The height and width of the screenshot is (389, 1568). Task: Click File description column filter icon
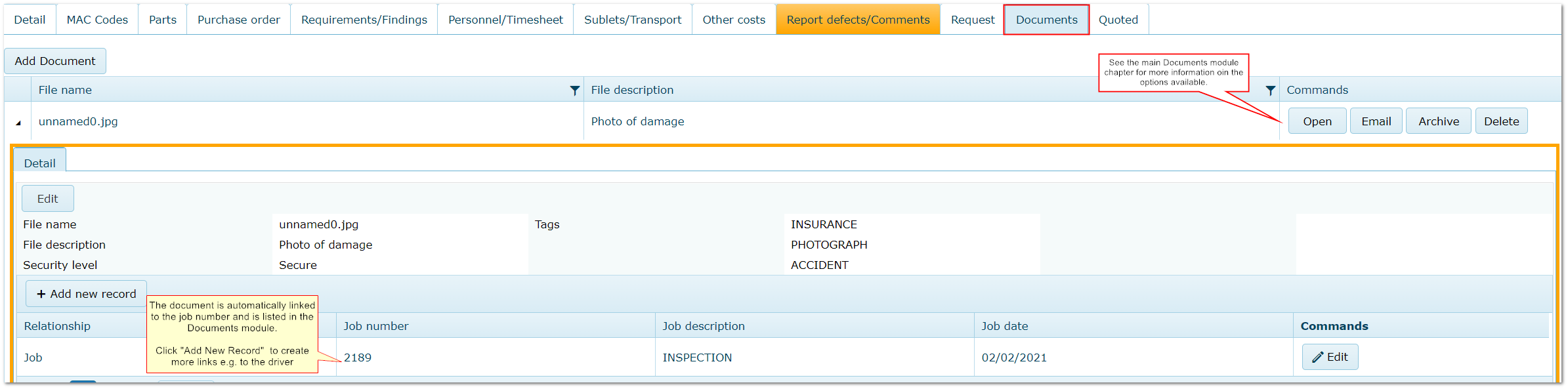1270,91
